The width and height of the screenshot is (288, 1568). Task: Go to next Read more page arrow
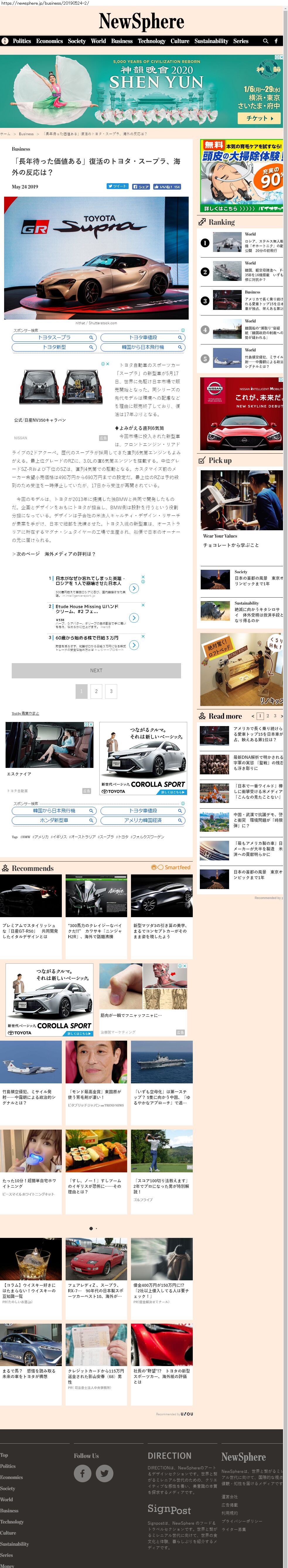(281, 716)
